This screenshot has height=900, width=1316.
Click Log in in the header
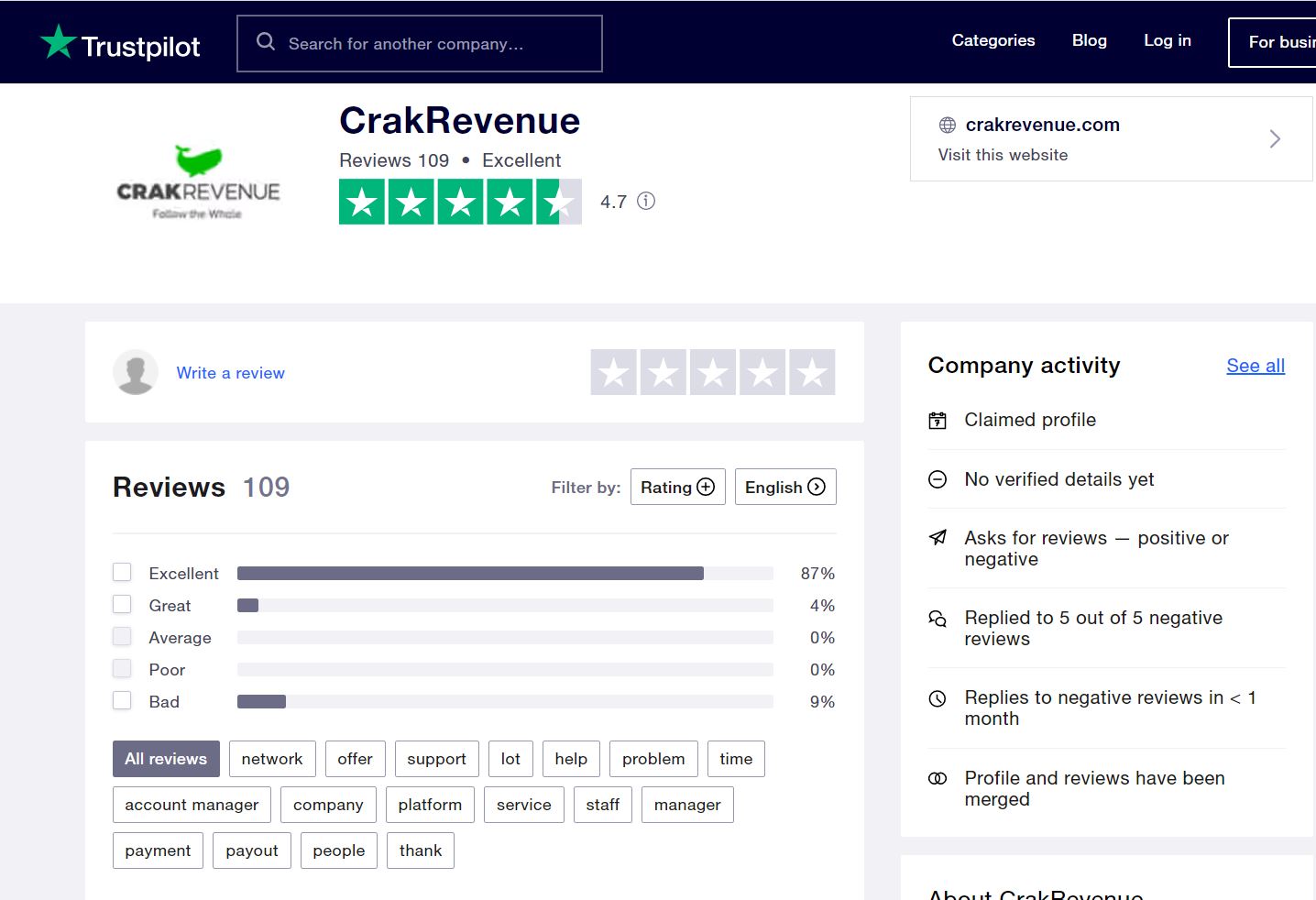point(1168,40)
